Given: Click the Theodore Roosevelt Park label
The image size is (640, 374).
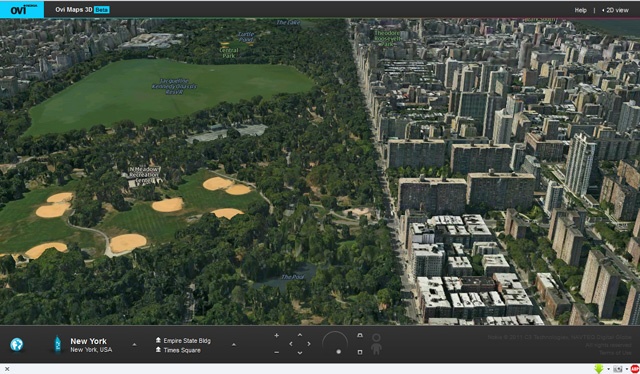Looking at the screenshot, I should pos(387,38).
